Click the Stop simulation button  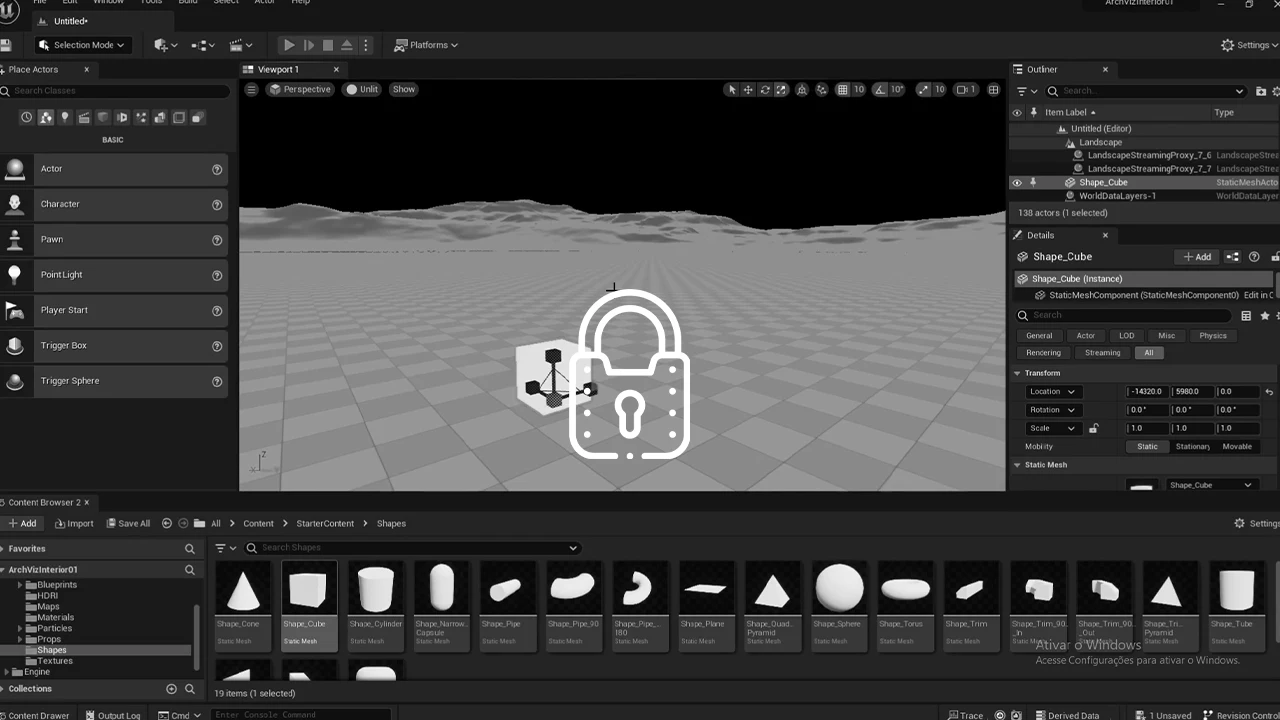tap(327, 45)
